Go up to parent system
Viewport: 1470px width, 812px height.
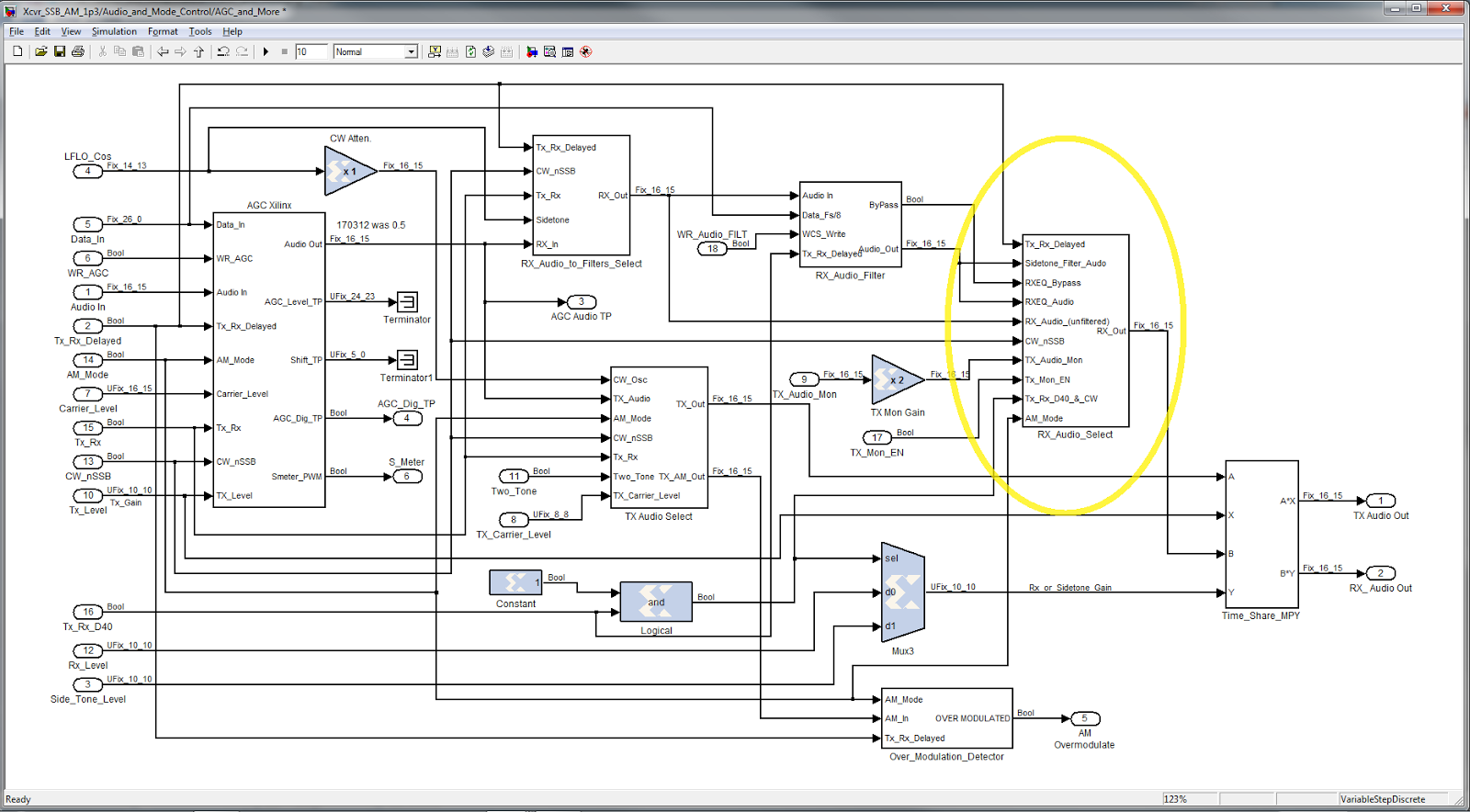198,51
